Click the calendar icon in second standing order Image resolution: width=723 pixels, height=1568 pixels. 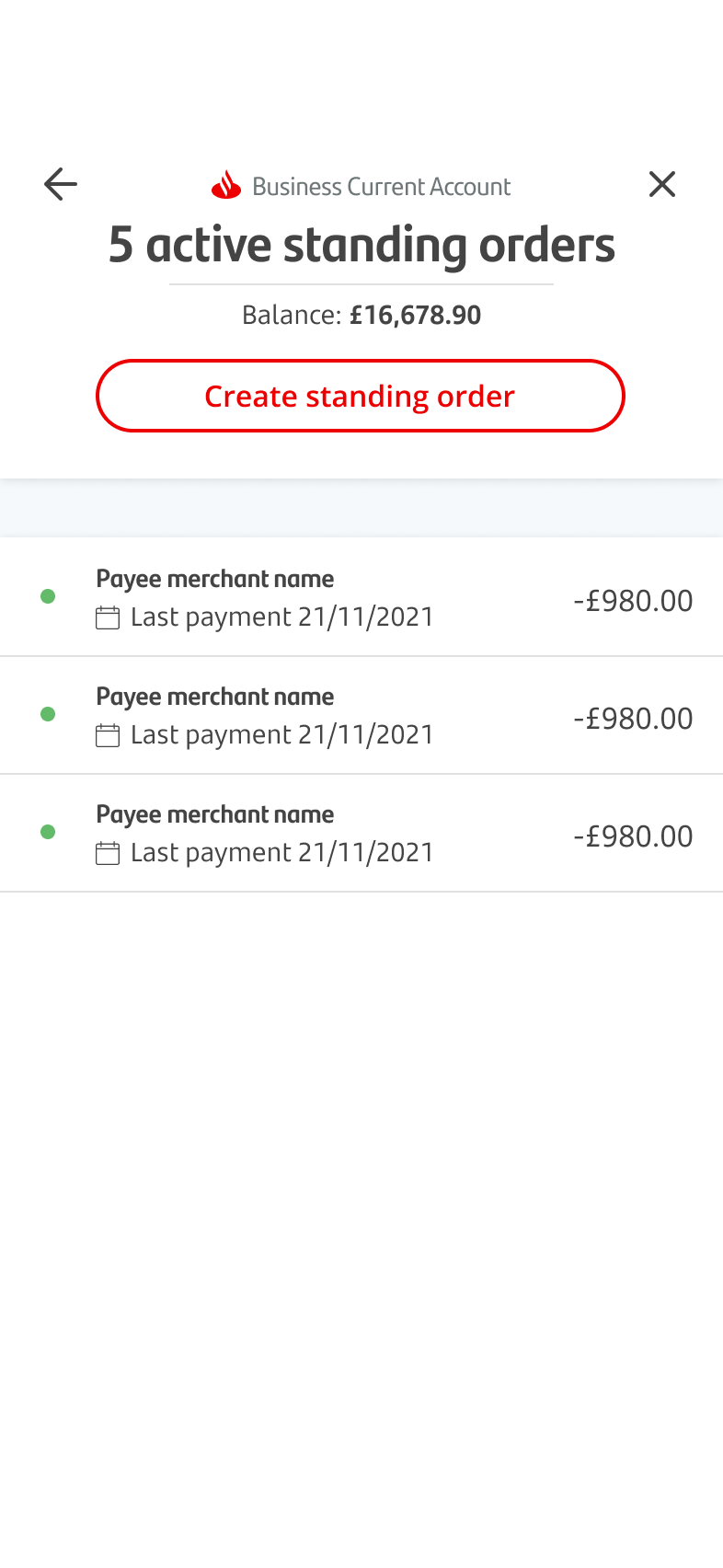click(108, 735)
